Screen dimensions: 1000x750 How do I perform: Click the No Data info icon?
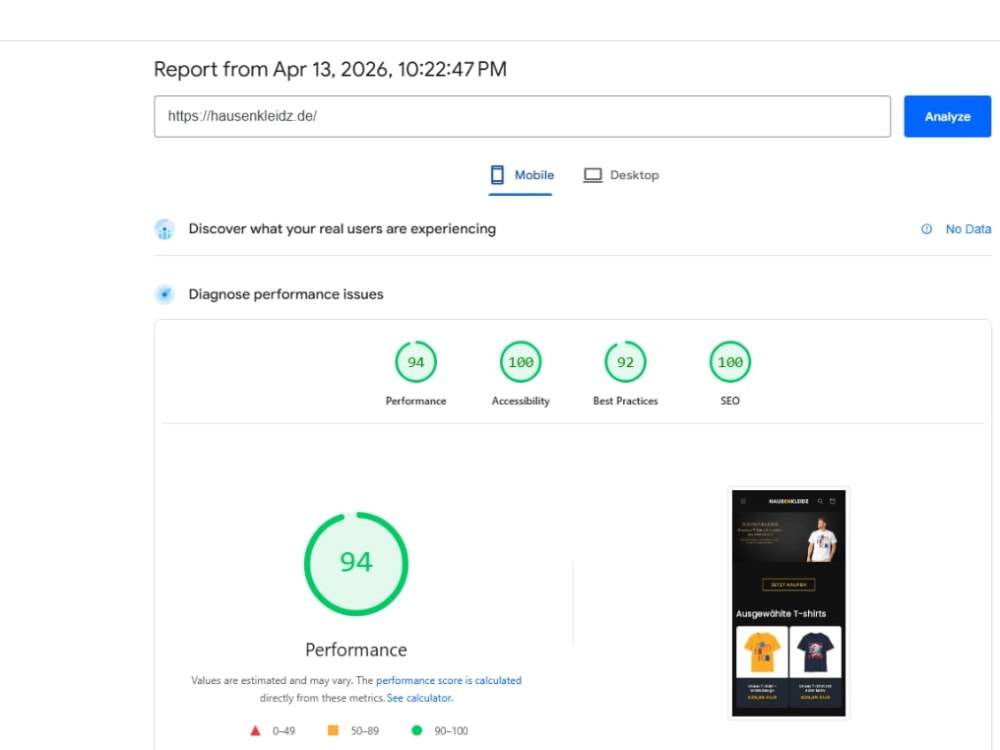click(x=926, y=229)
